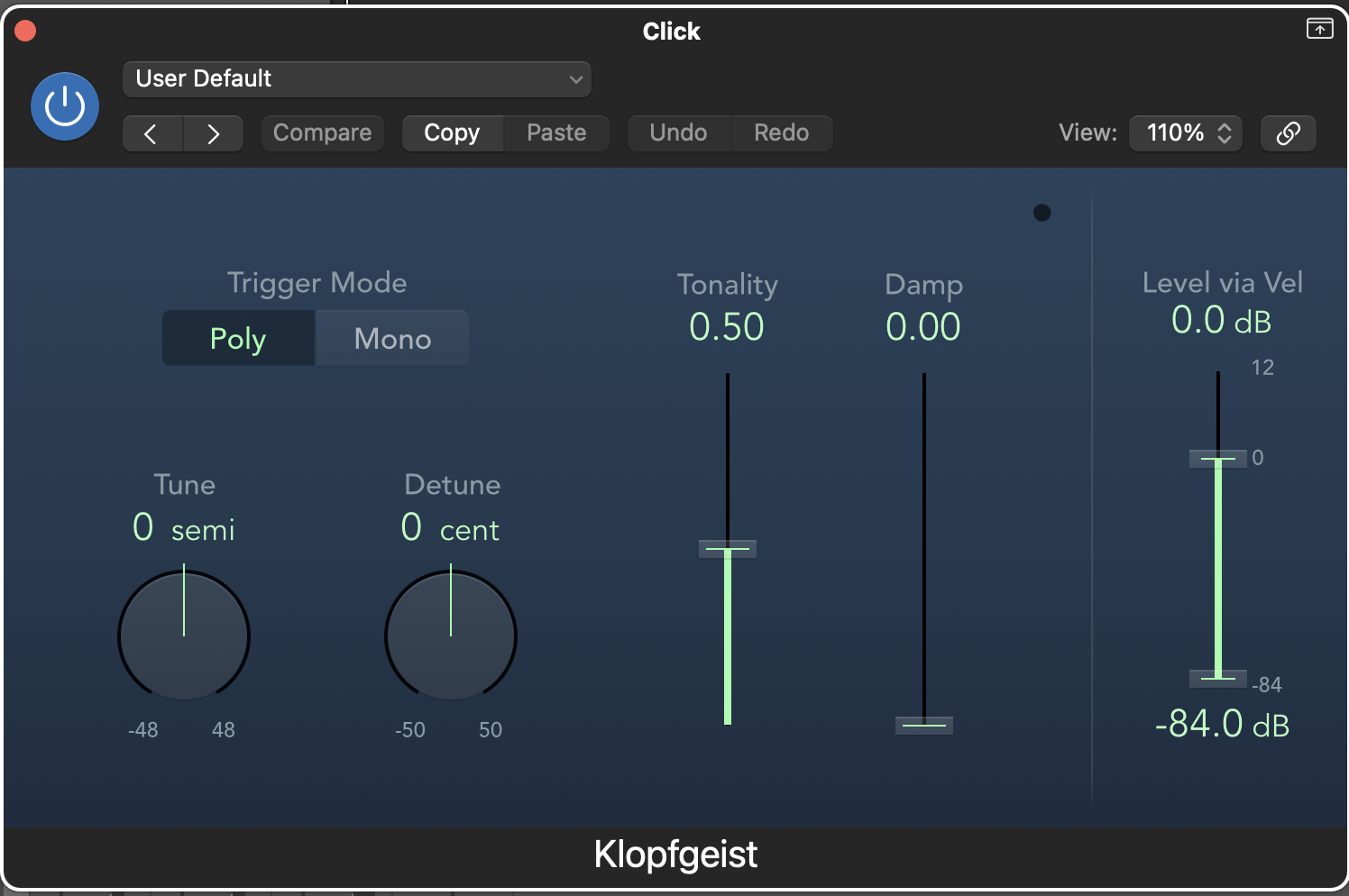Click the Tonality slider handle
This screenshot has height=896, width=1349.
tap(728, 548)
